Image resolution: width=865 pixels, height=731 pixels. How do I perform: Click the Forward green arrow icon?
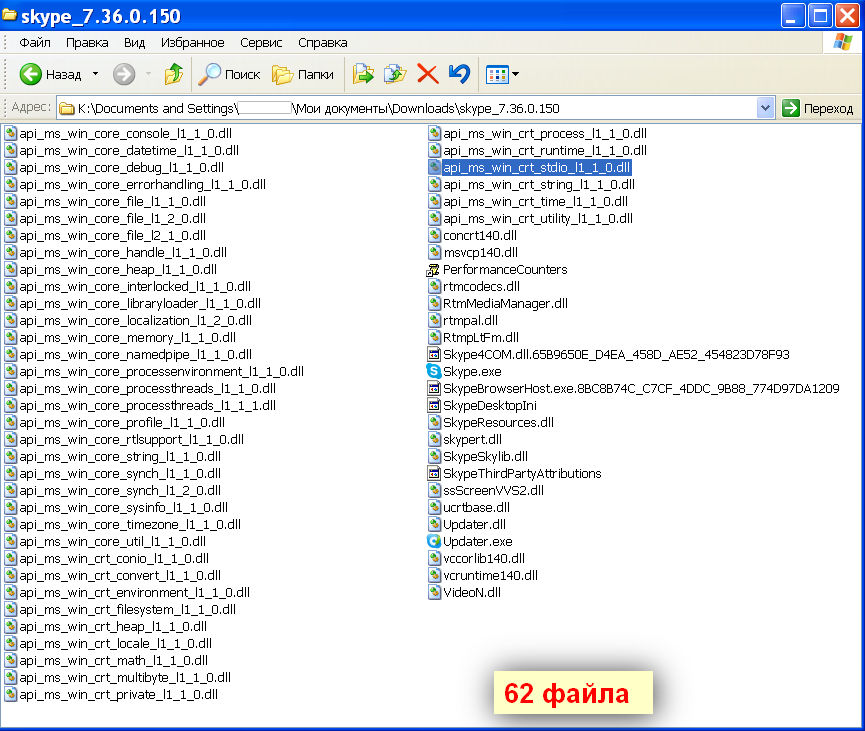pyautogui.click(x=124, y=74)
